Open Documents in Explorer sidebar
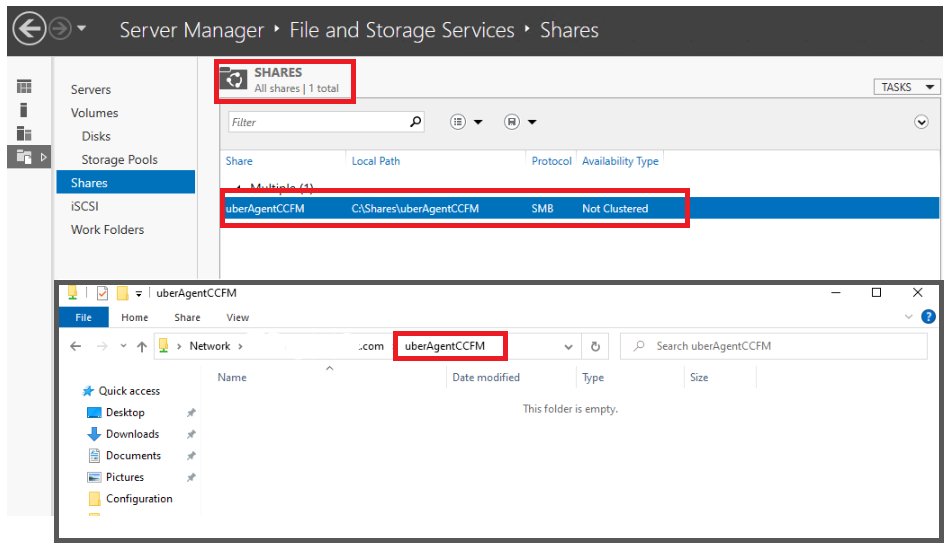Viewport: 951px width, 549px height. (x=124, y=456)
